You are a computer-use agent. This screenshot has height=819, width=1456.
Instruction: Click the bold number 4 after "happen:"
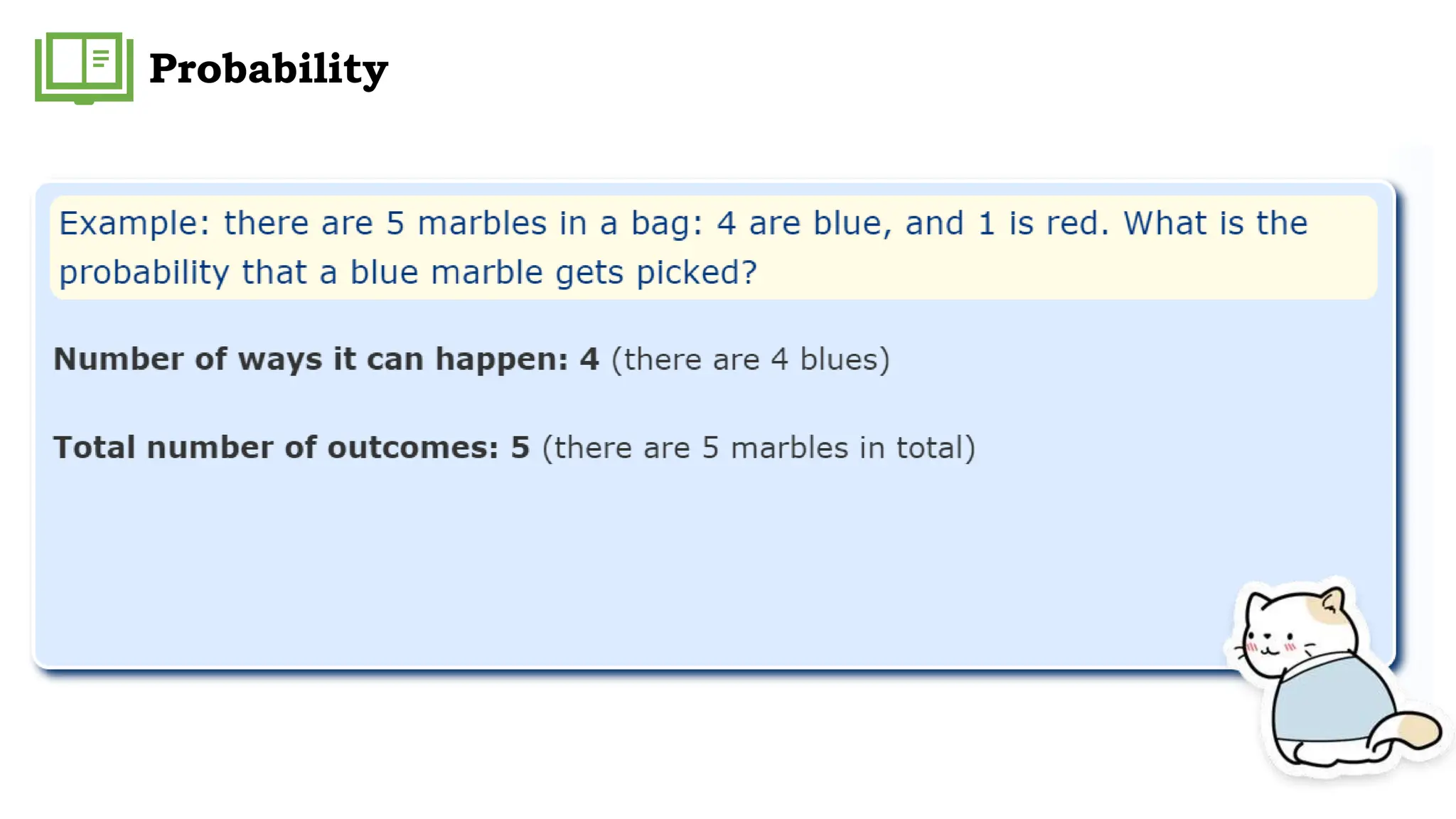click(589, 359)
